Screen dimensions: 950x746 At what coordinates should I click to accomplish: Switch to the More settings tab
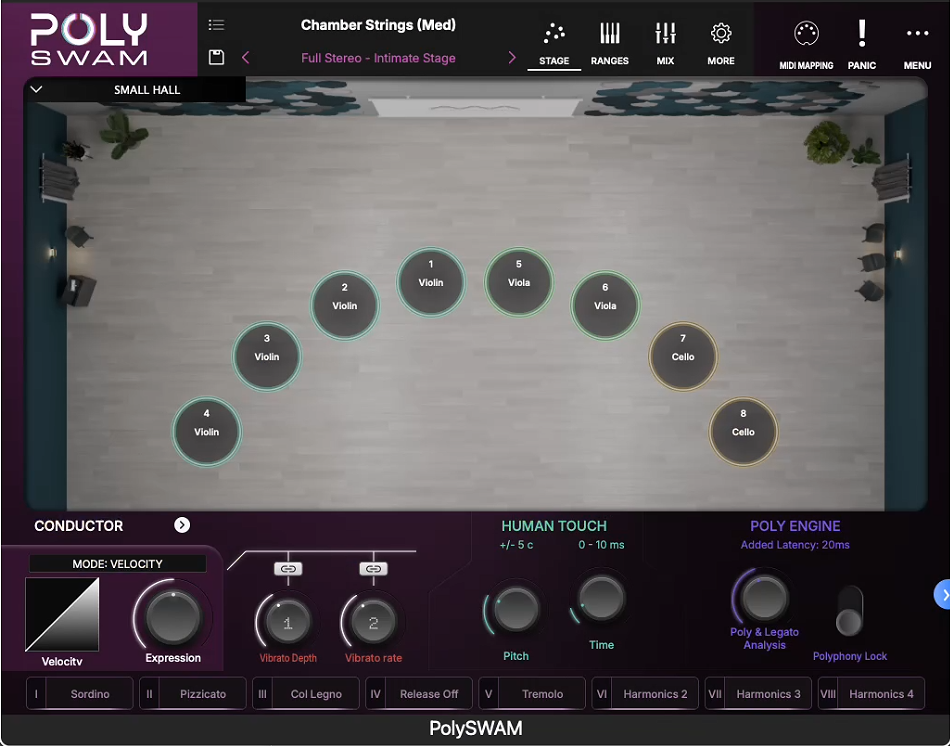(721, 44)
